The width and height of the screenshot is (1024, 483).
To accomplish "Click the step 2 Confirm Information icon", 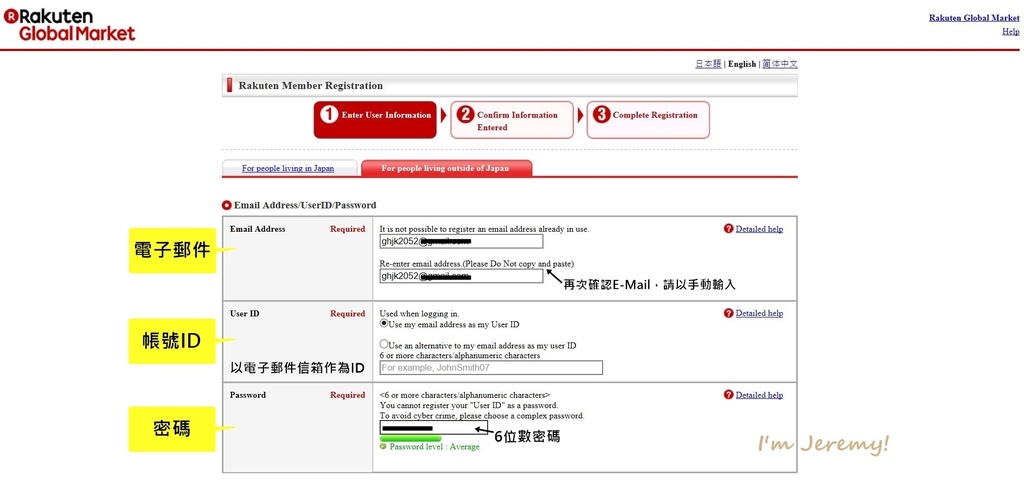I will click(x=464, y=115).
